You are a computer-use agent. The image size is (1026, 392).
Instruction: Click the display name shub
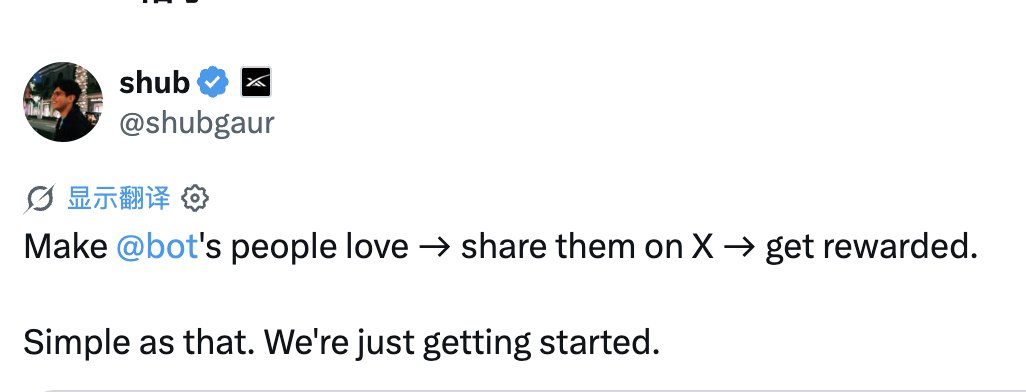click(x=154, y=83)
